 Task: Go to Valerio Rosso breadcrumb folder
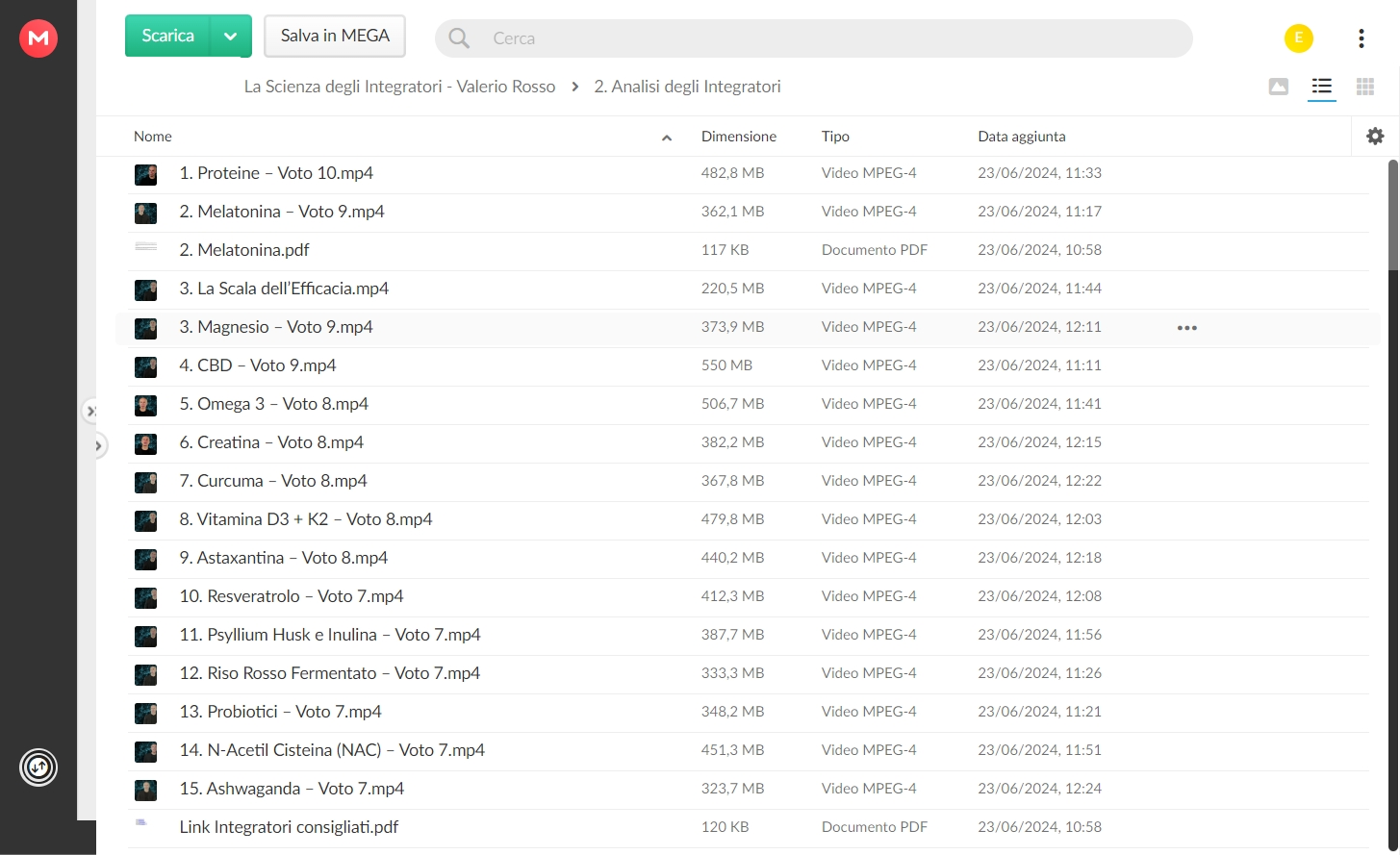click(399, 87)
